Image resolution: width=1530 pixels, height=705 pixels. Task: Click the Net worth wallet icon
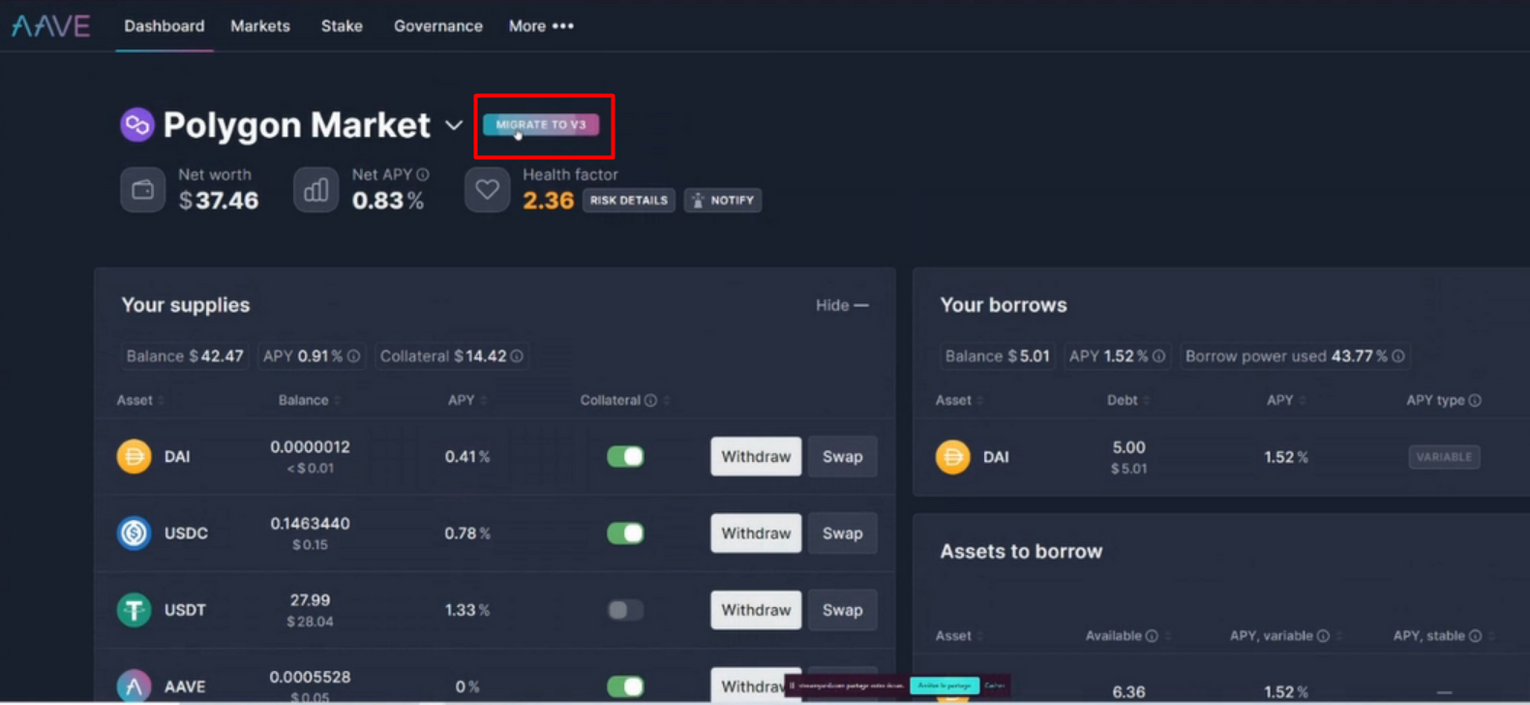click(143, 190)
